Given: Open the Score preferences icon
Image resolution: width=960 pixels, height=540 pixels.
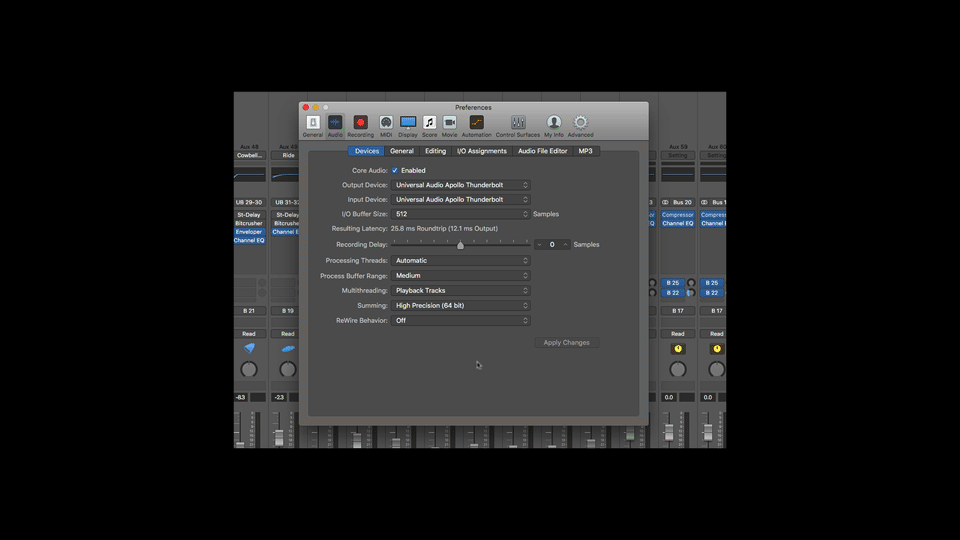Looking at the screenshot, I should 429,122.
